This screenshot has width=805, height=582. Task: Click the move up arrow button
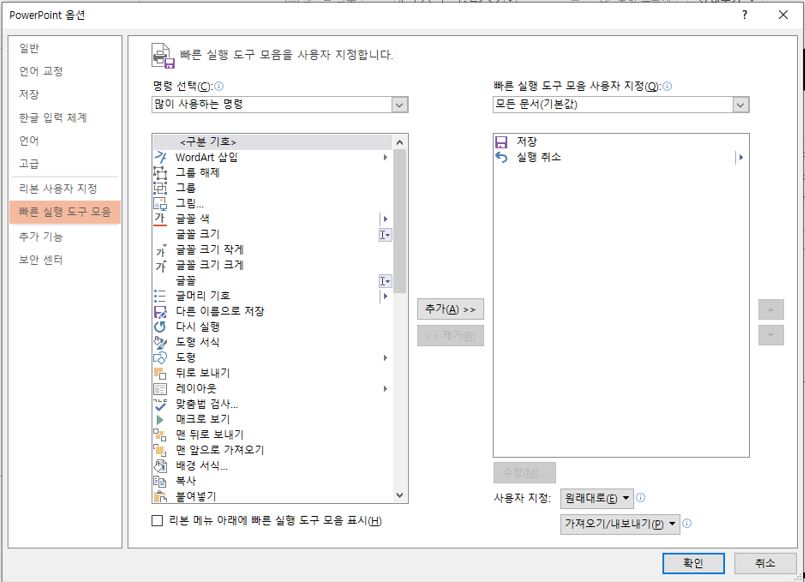click(x=771, y=309)
